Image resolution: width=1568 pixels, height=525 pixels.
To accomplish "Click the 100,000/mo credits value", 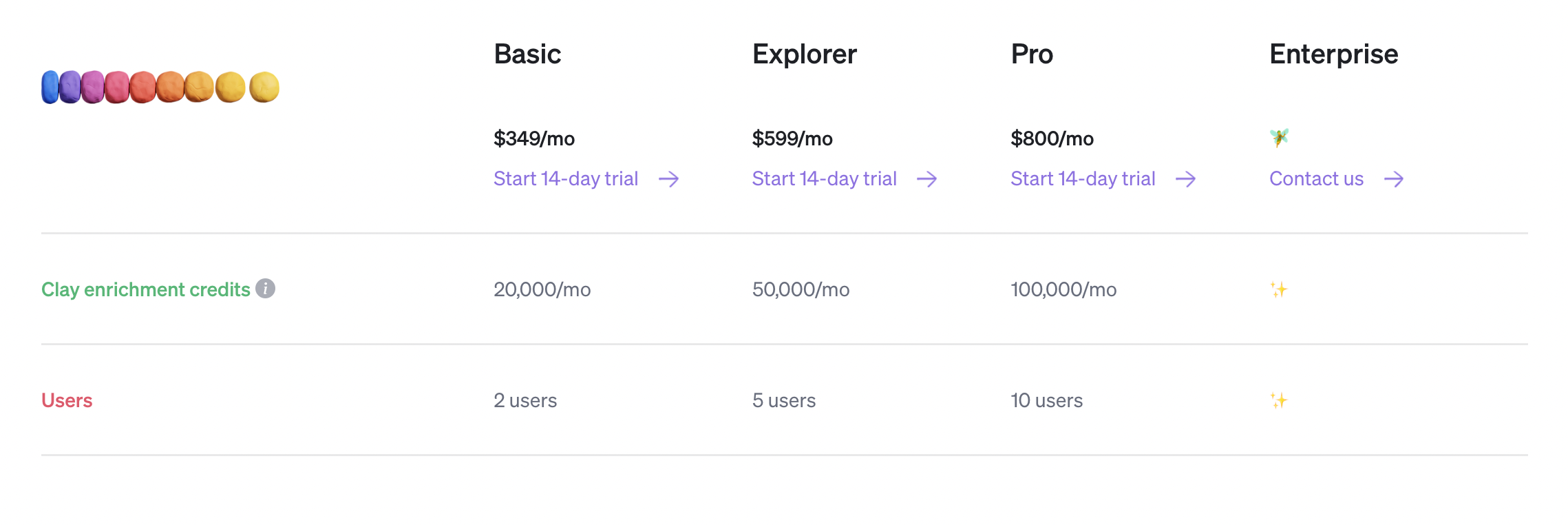I will (x=1063, y=289).
